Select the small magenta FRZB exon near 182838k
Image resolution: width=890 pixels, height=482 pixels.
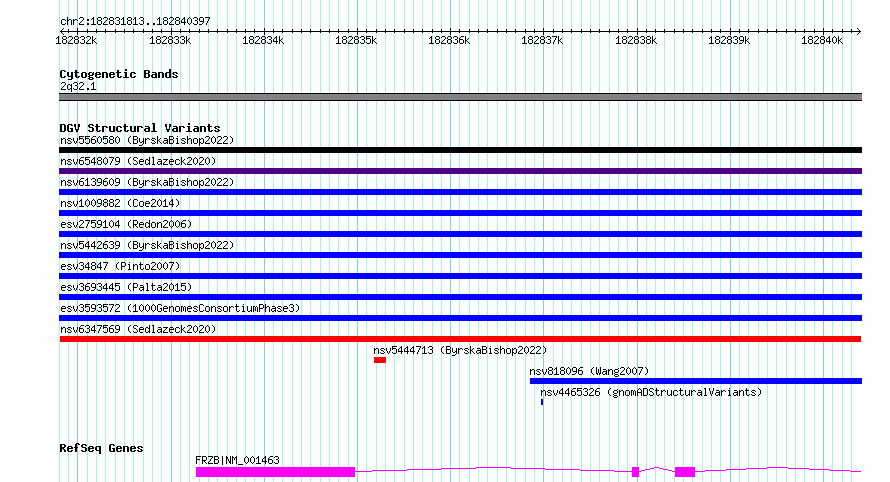(x=636, y=472)
